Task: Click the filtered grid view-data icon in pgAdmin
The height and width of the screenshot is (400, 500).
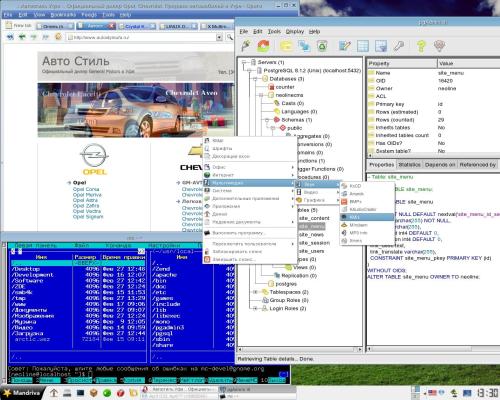Action: pos(381,46)
